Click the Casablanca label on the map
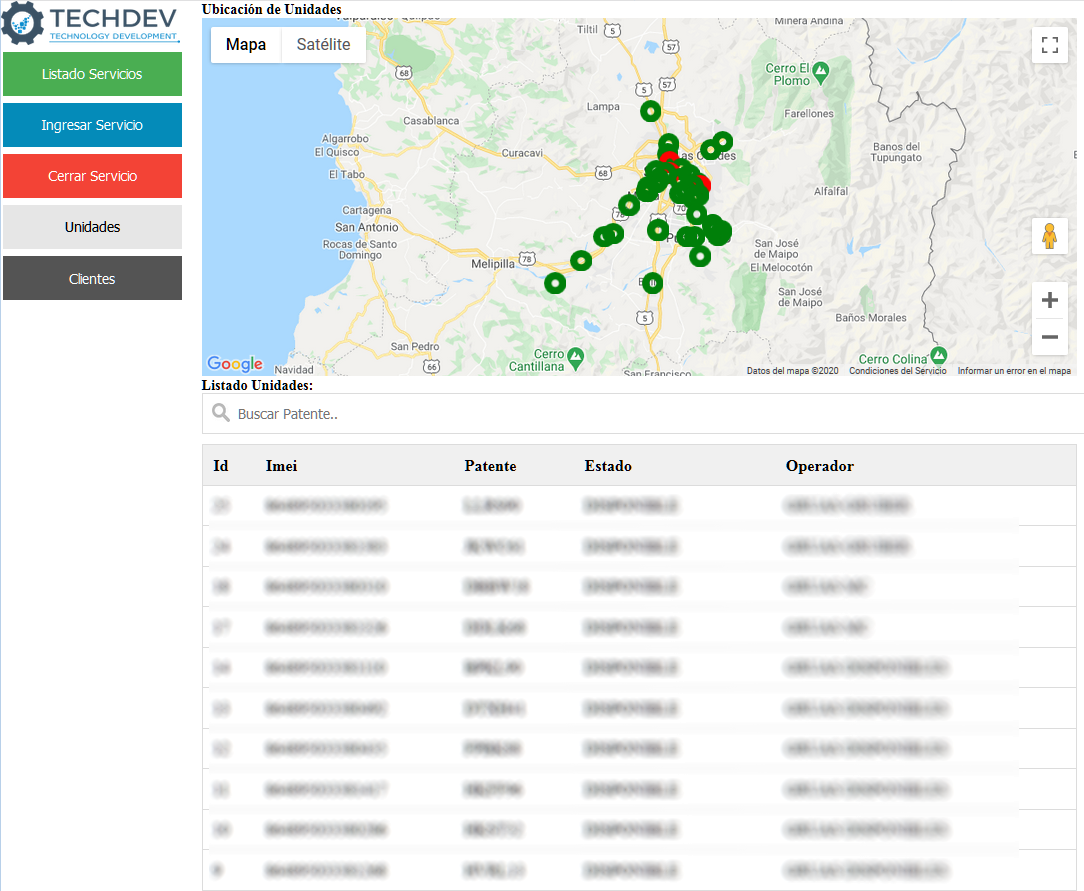1084x891 pixels. point(431,121)
